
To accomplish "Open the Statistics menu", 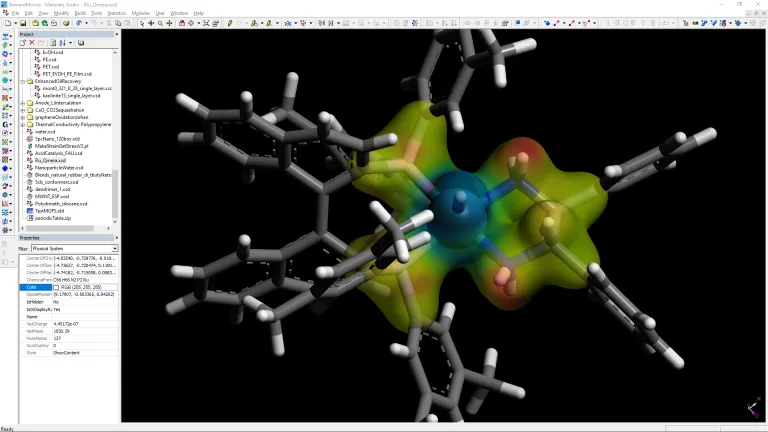I will click(x=116, y=13).
